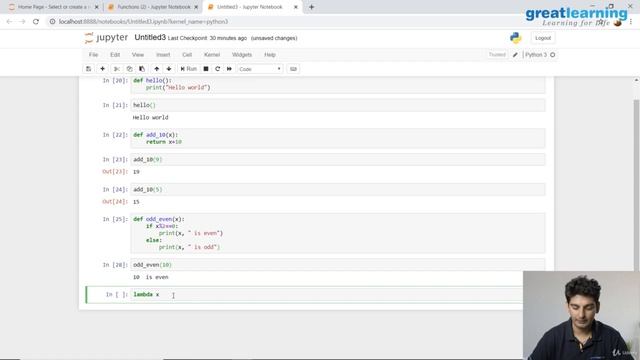
Task: Run the current cell
Action: 189,69
